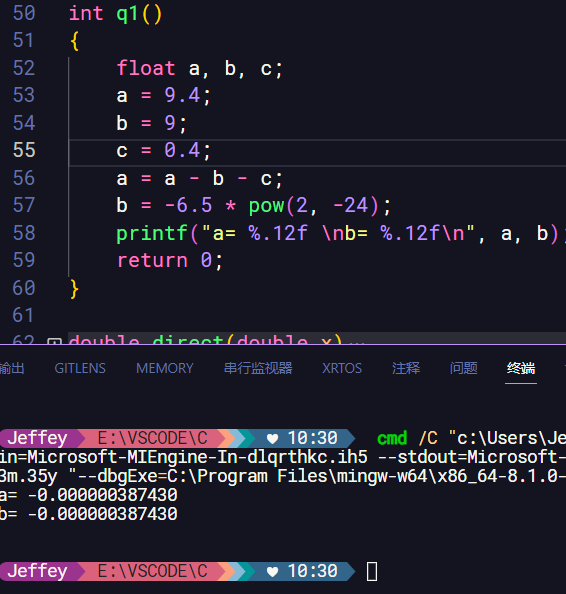Screen dimensions: 566x594
Task: Click line number 55 in the gutter
Action: tap(24, 150)
